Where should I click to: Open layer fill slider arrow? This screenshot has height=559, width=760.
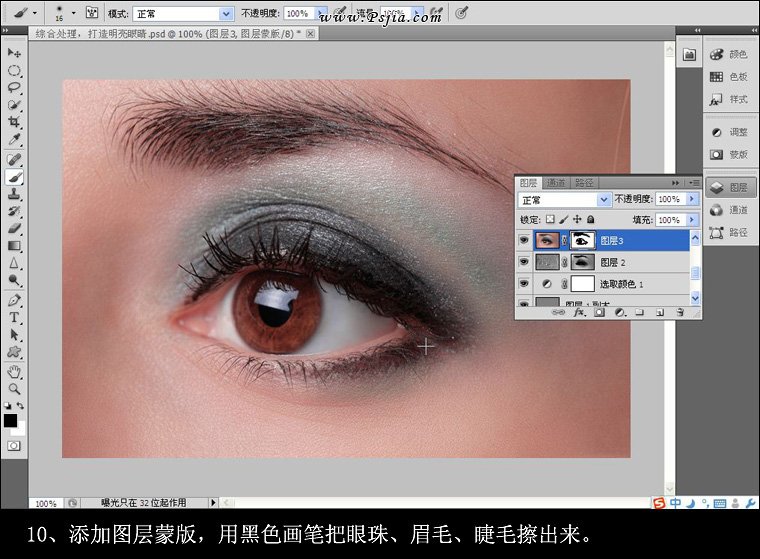pyautogui.click(x=692, y=220)
